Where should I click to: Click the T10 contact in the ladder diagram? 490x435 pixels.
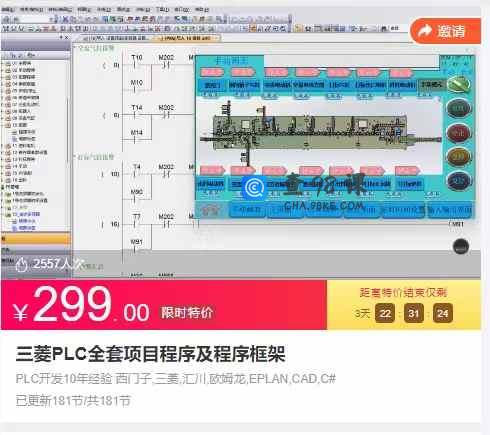[137, 61]
